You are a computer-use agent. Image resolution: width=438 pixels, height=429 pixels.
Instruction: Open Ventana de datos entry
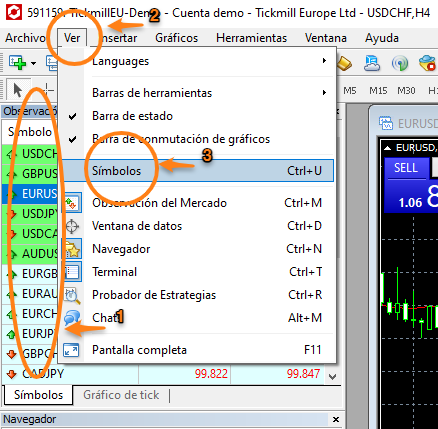[x=197, y=226]
